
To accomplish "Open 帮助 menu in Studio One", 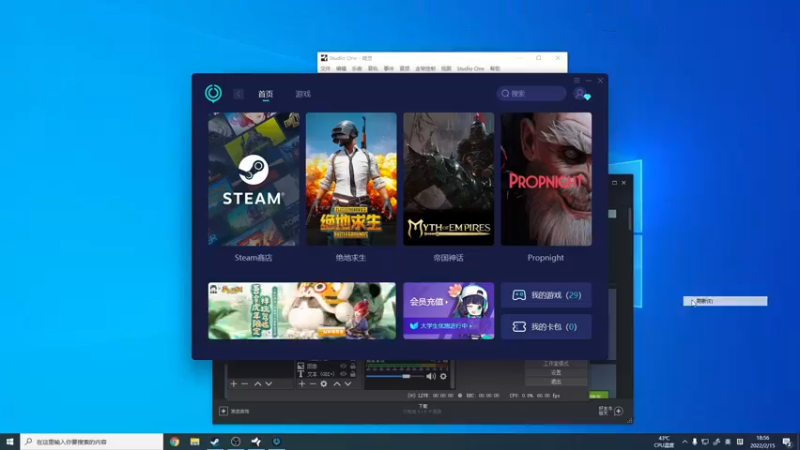I will (495, 68).
